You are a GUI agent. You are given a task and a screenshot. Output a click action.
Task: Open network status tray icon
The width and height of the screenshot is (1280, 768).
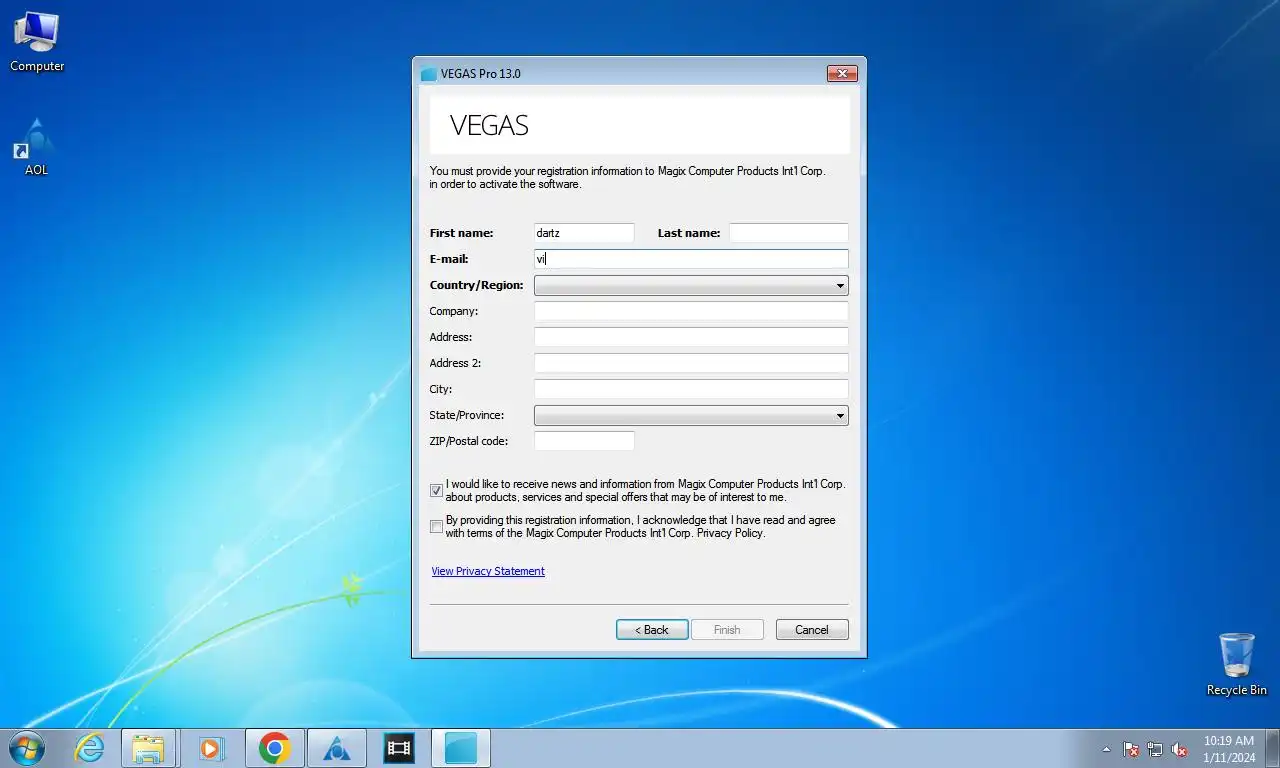coord(1155,749)
